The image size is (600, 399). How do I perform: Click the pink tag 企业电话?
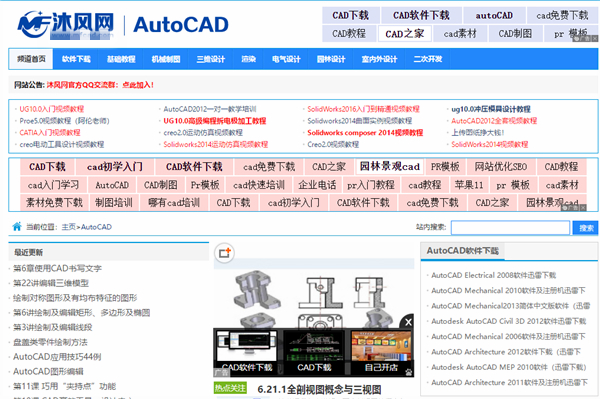tap(317, 185)
